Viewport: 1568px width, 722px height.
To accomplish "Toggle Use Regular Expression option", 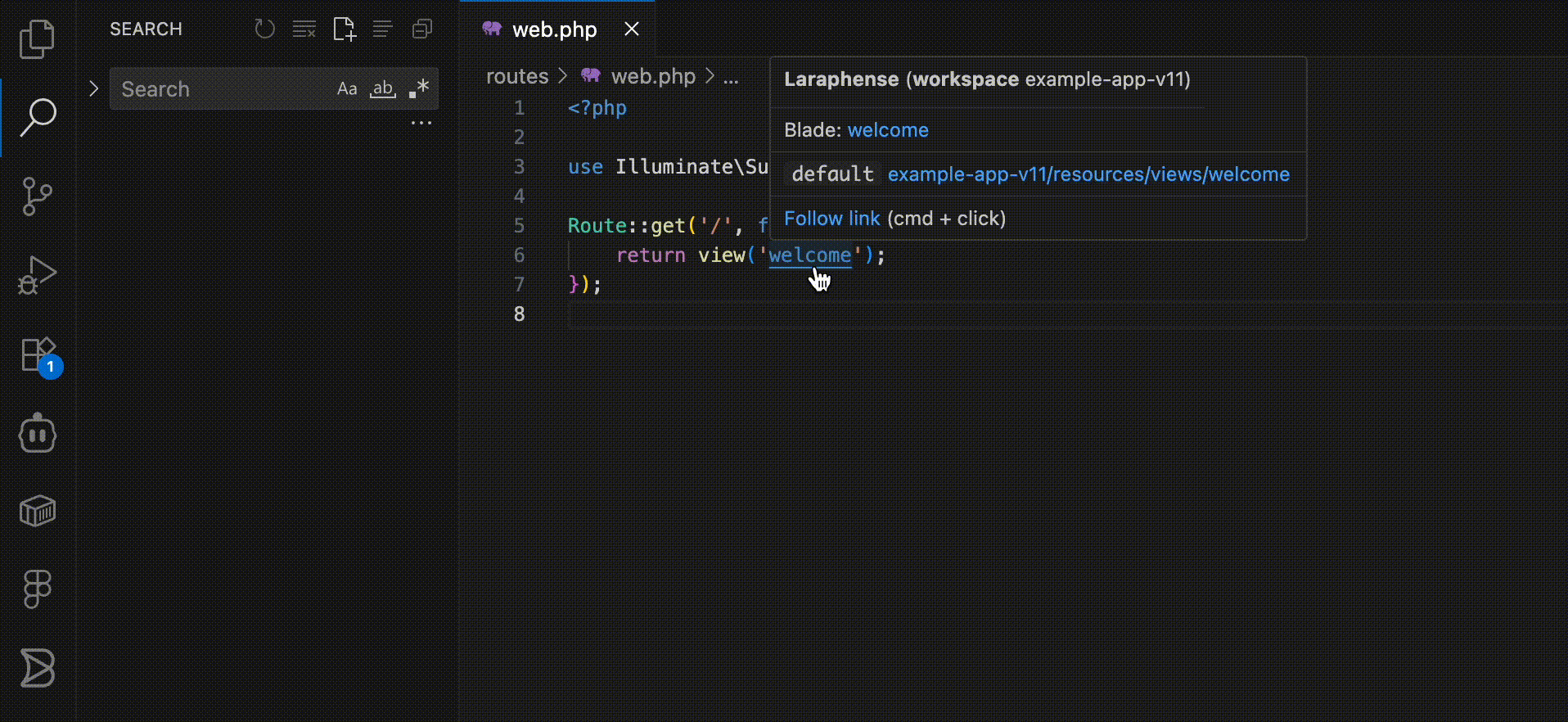I will [x=419, y=88].
